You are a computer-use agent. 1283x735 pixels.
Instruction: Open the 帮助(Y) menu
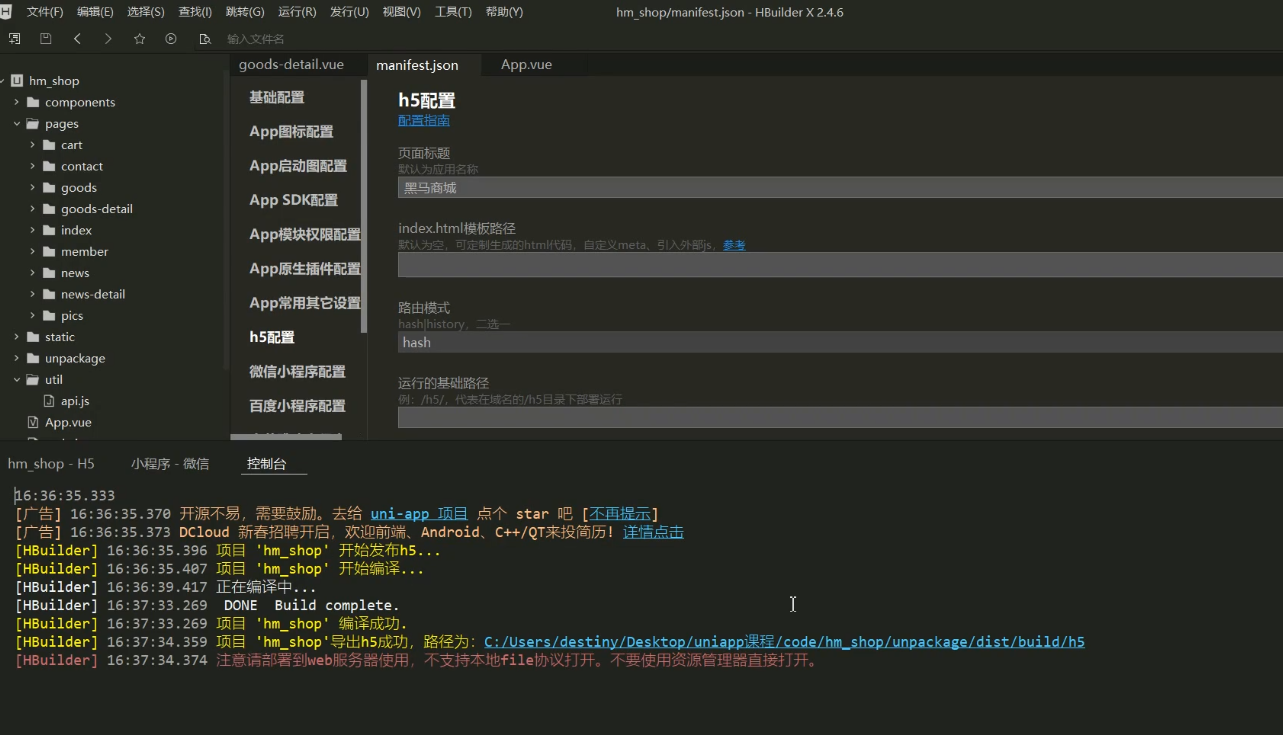[504, 12]
